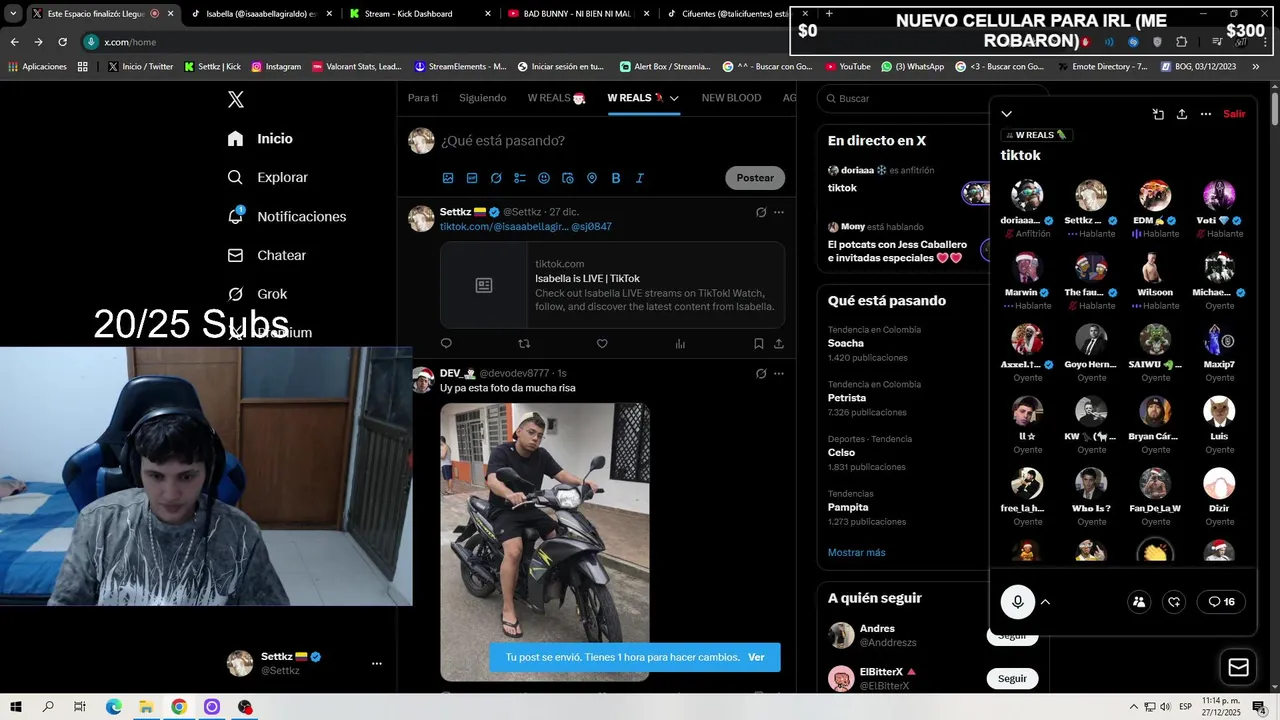Reload the page in Chrome
The height and width of the screenshot is (720, 1280).
click(62, 42)
